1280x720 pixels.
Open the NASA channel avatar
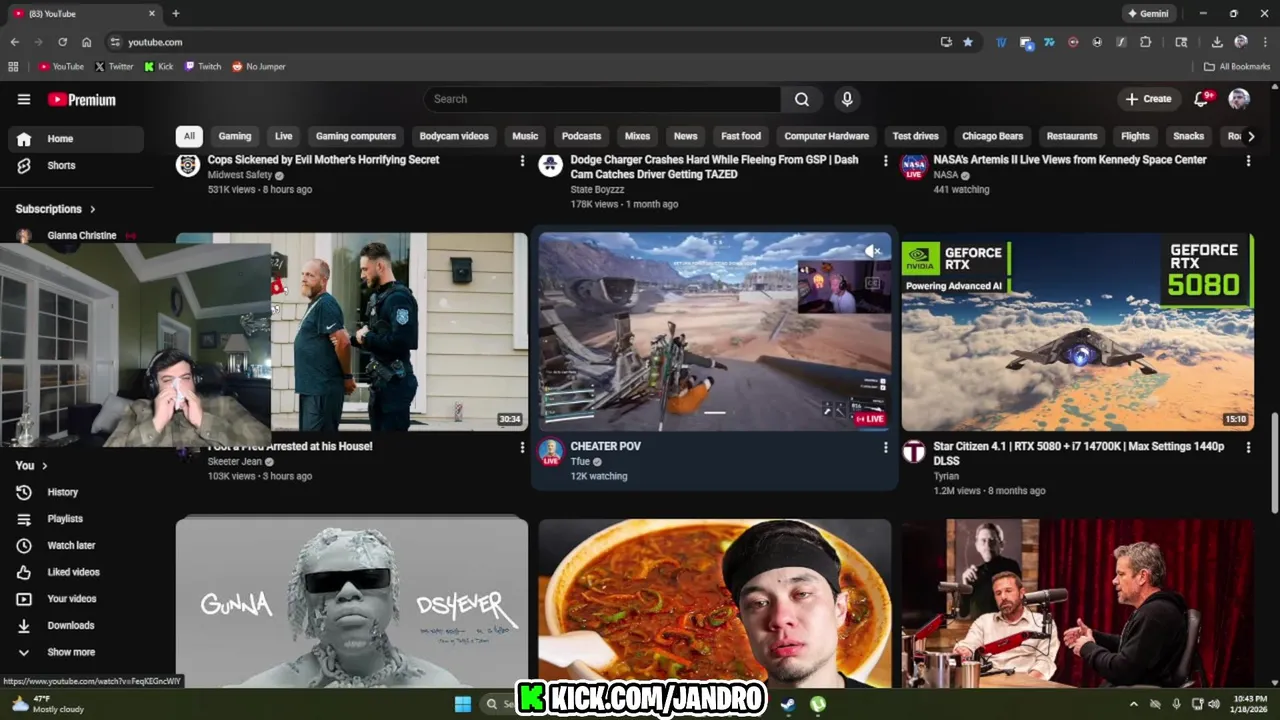[x=913, y=165]
